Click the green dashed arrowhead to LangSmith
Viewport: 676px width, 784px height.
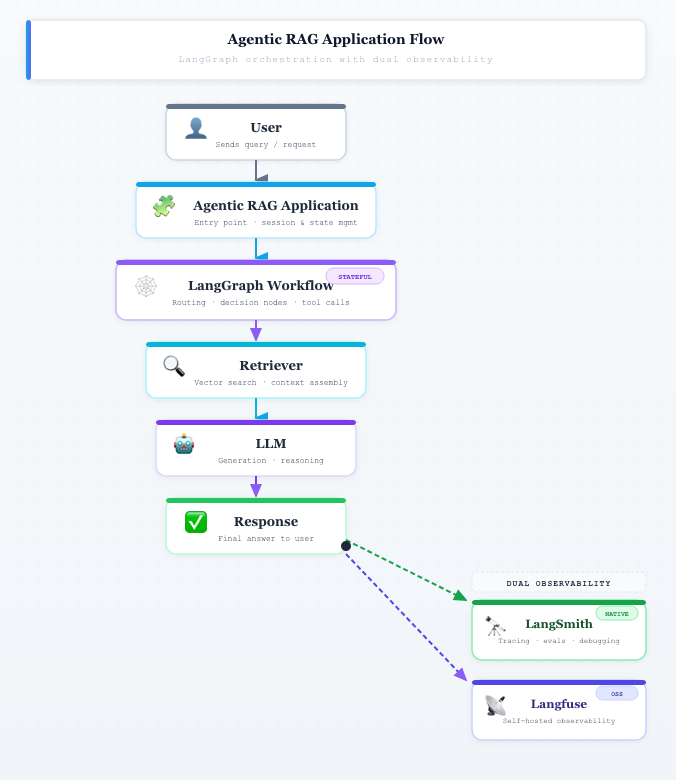[460, 596]
